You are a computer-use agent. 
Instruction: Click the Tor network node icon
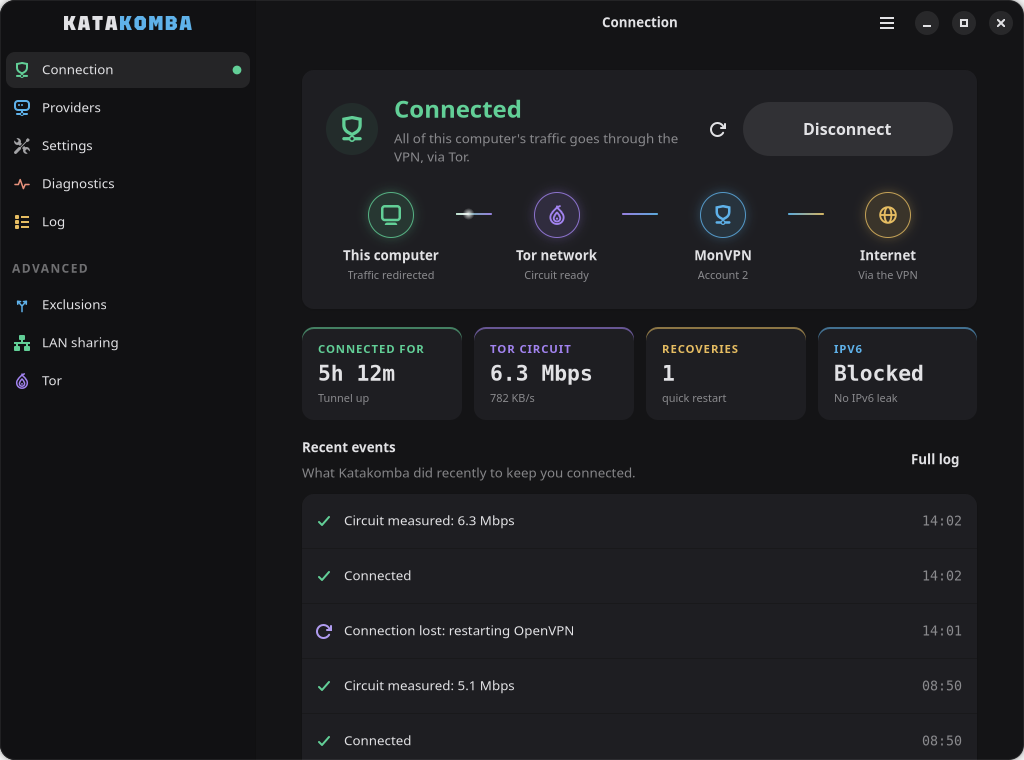pos(557,215)
